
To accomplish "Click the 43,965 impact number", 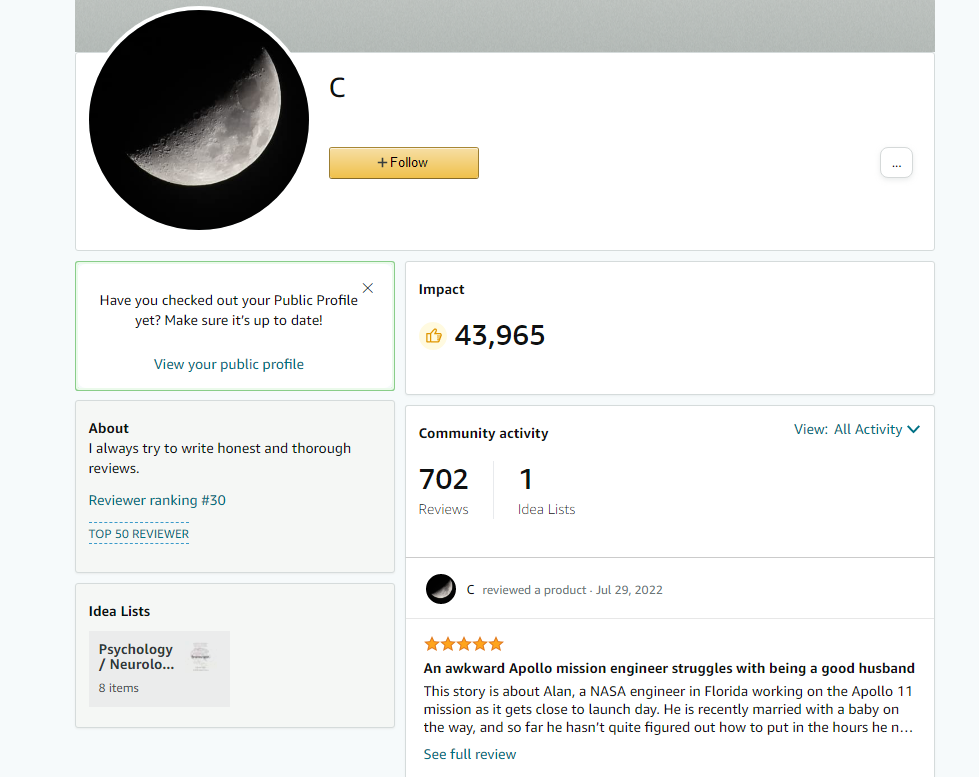I will (x=499, y=336).
